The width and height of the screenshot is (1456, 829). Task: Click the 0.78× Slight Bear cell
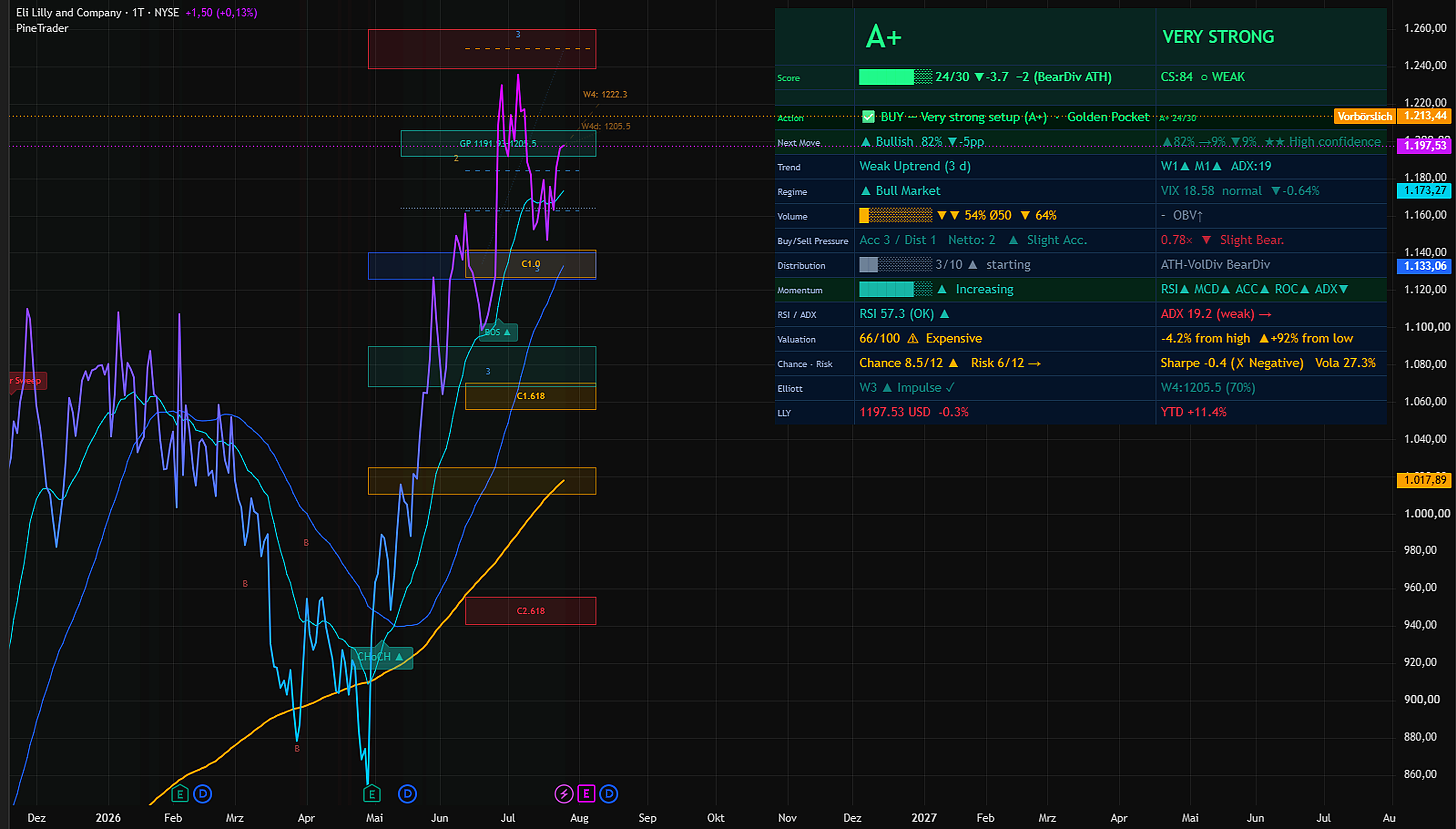point(1271,241)
